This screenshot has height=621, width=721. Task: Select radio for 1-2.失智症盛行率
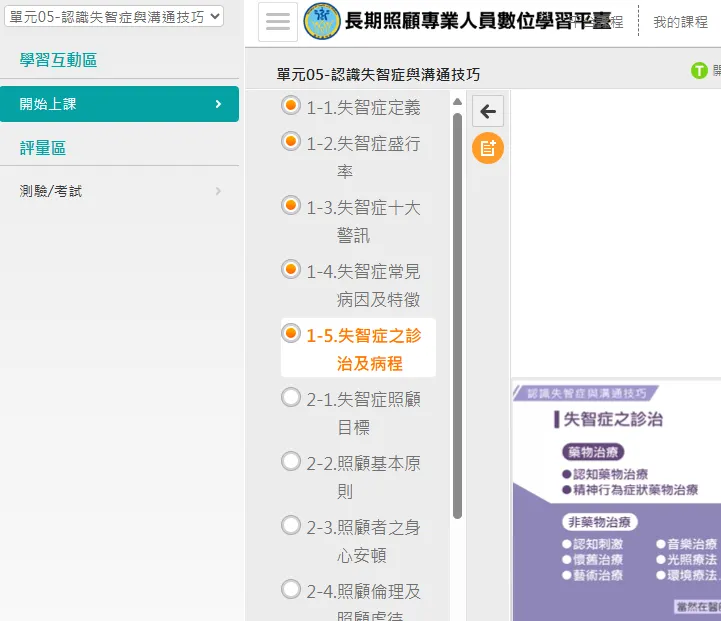click(x=291, y=141)
